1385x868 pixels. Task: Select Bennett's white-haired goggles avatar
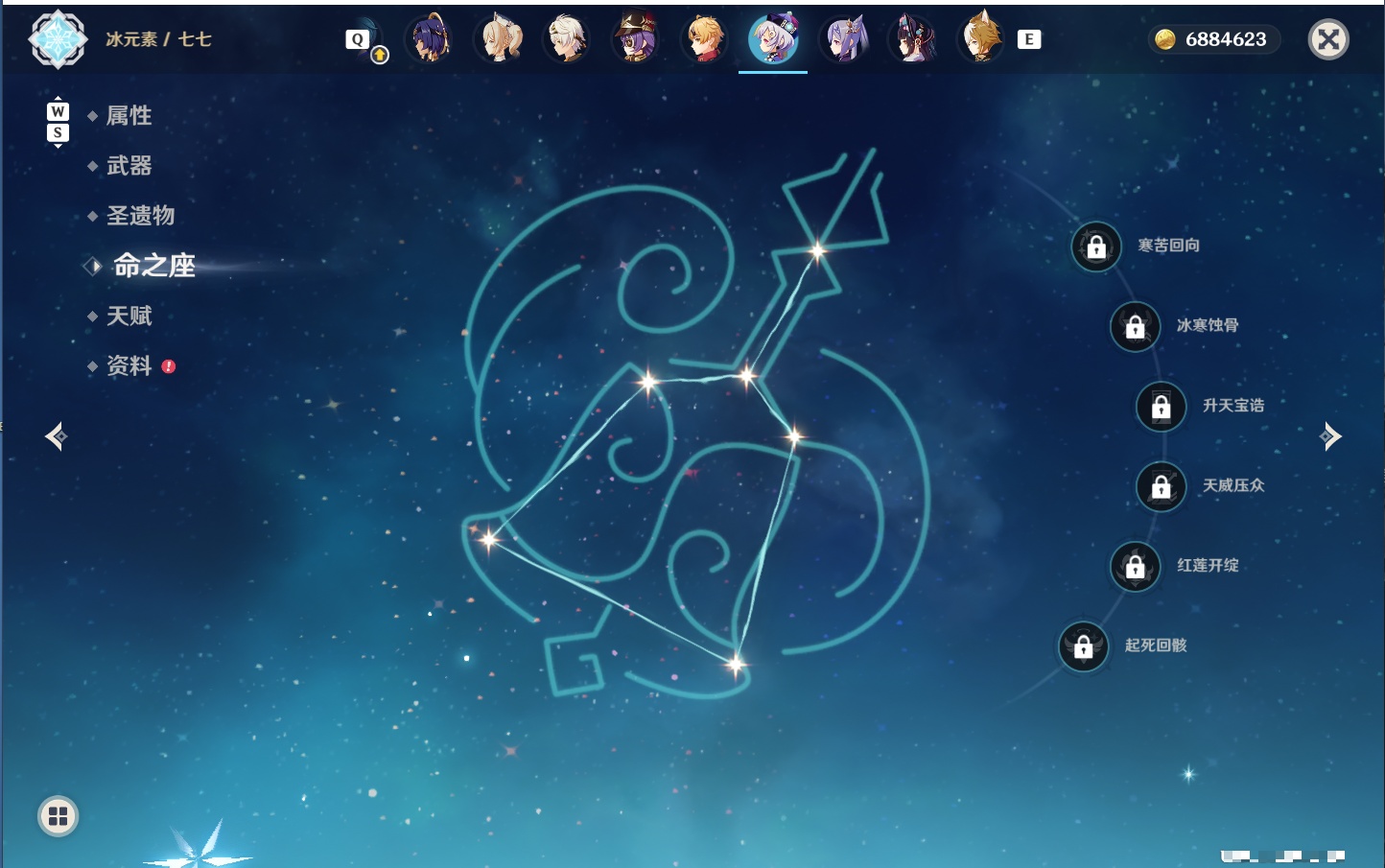click(568, 39)
